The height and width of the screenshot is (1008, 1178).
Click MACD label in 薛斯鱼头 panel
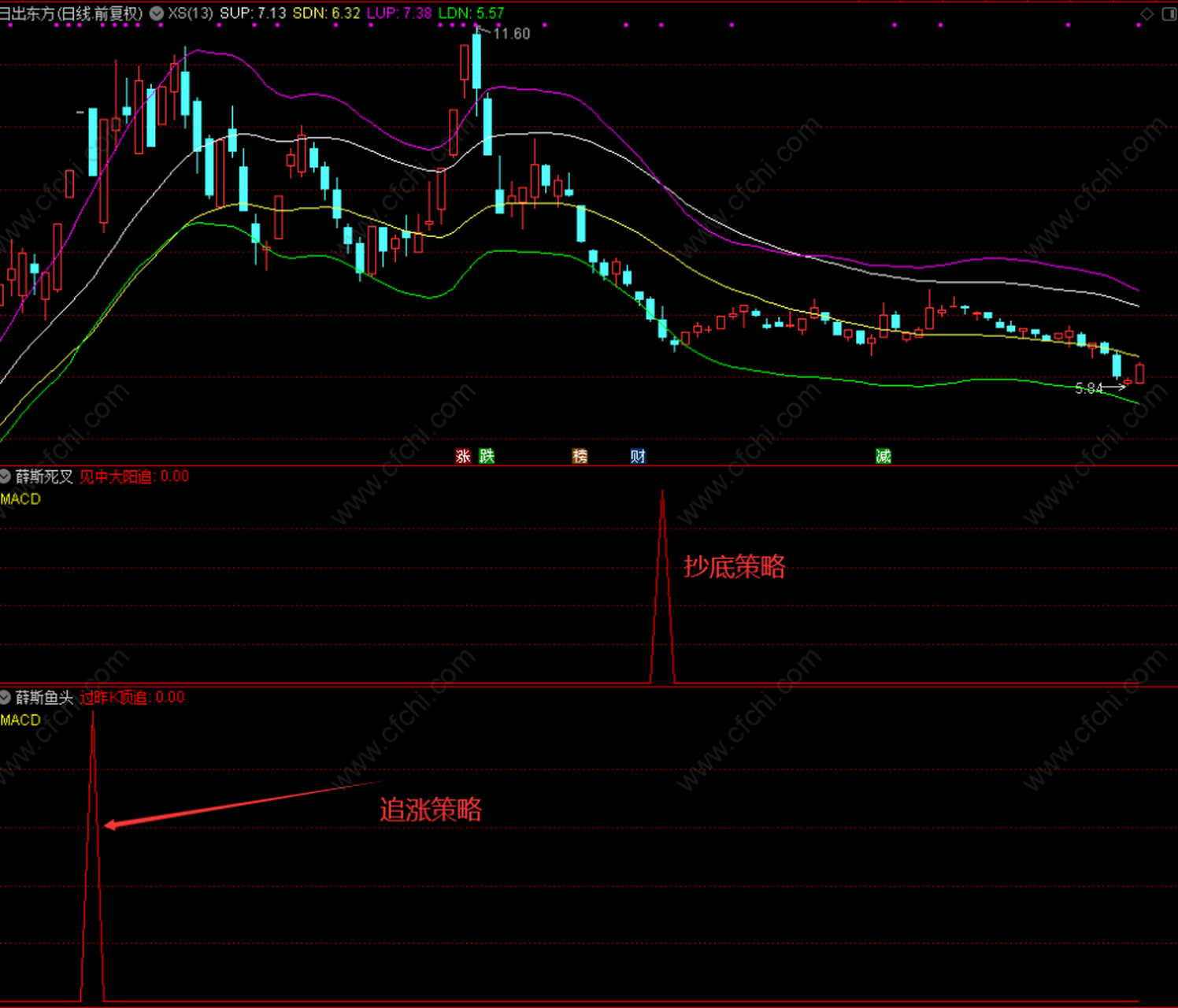click(x=20, y=720)
